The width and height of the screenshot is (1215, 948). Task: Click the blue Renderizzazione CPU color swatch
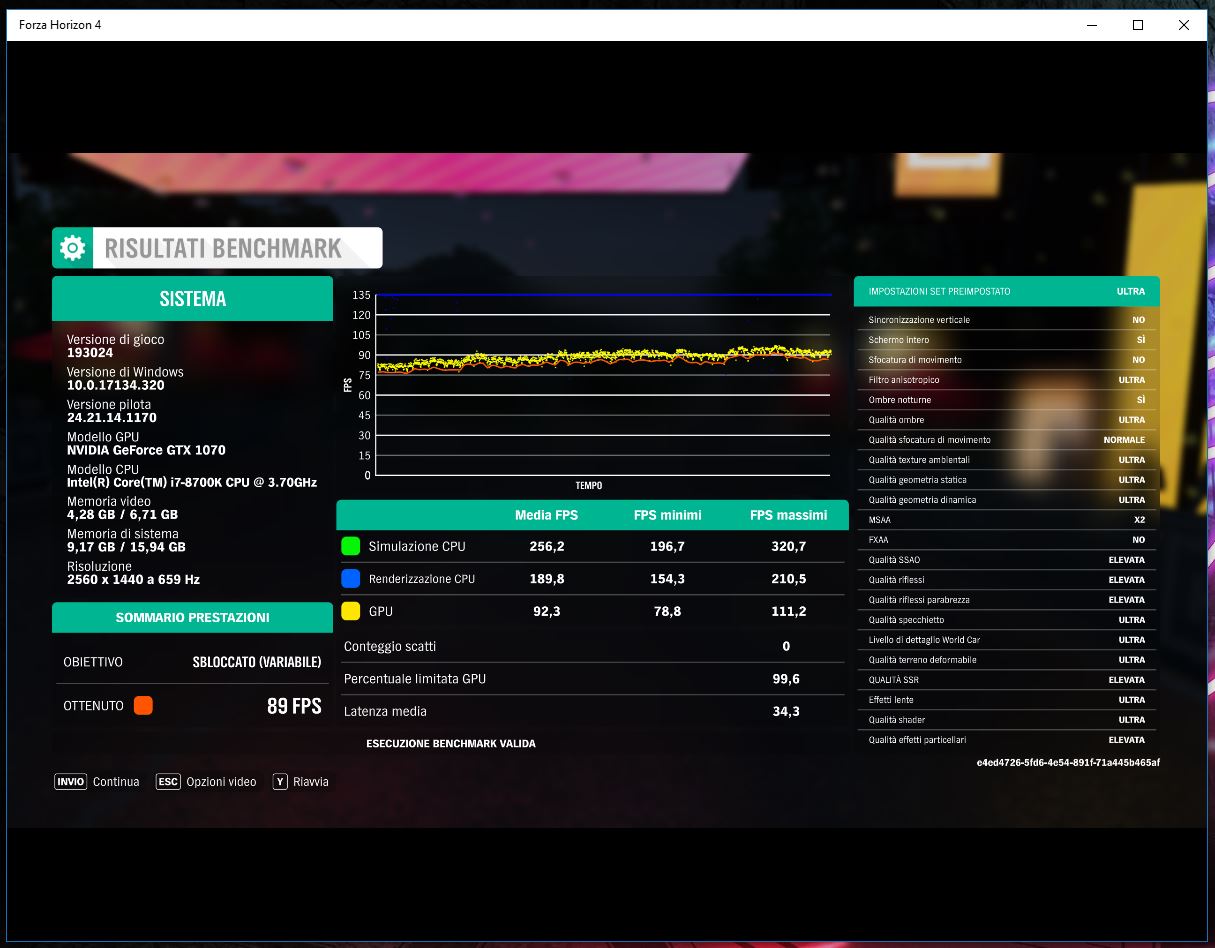(x=350, y=578)
